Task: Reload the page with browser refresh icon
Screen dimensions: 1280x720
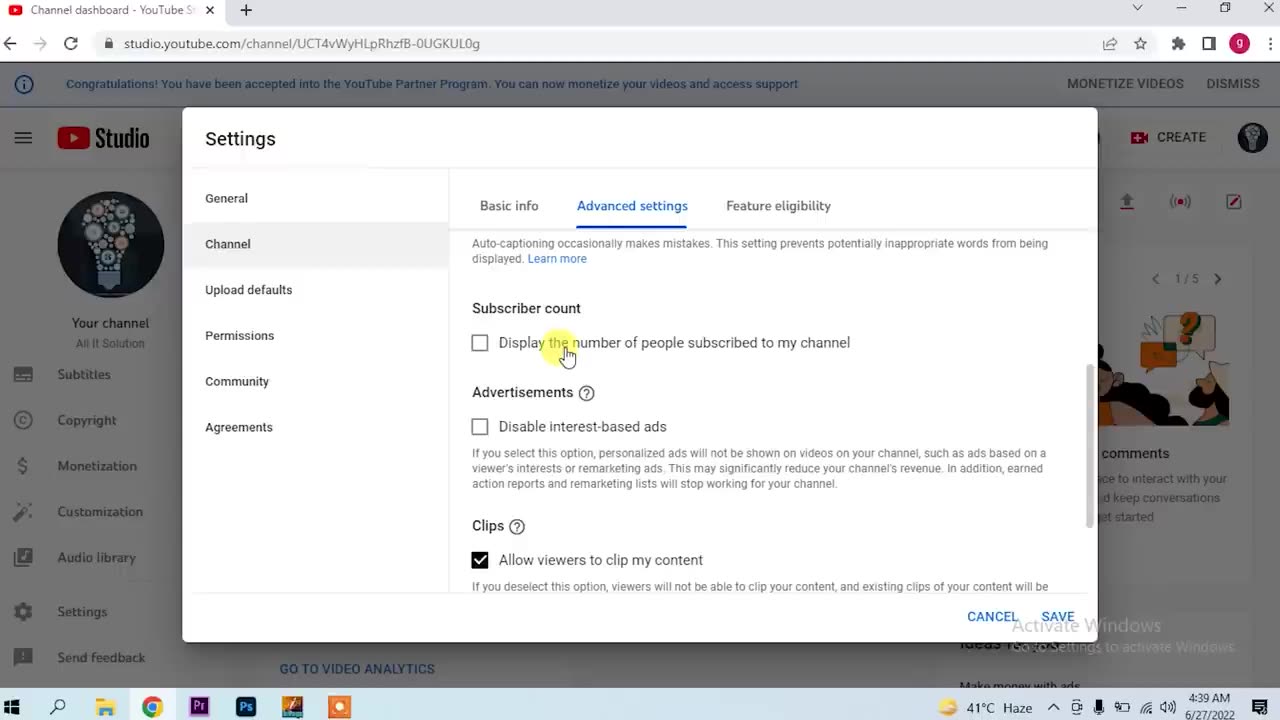Action: pos(71,43)
